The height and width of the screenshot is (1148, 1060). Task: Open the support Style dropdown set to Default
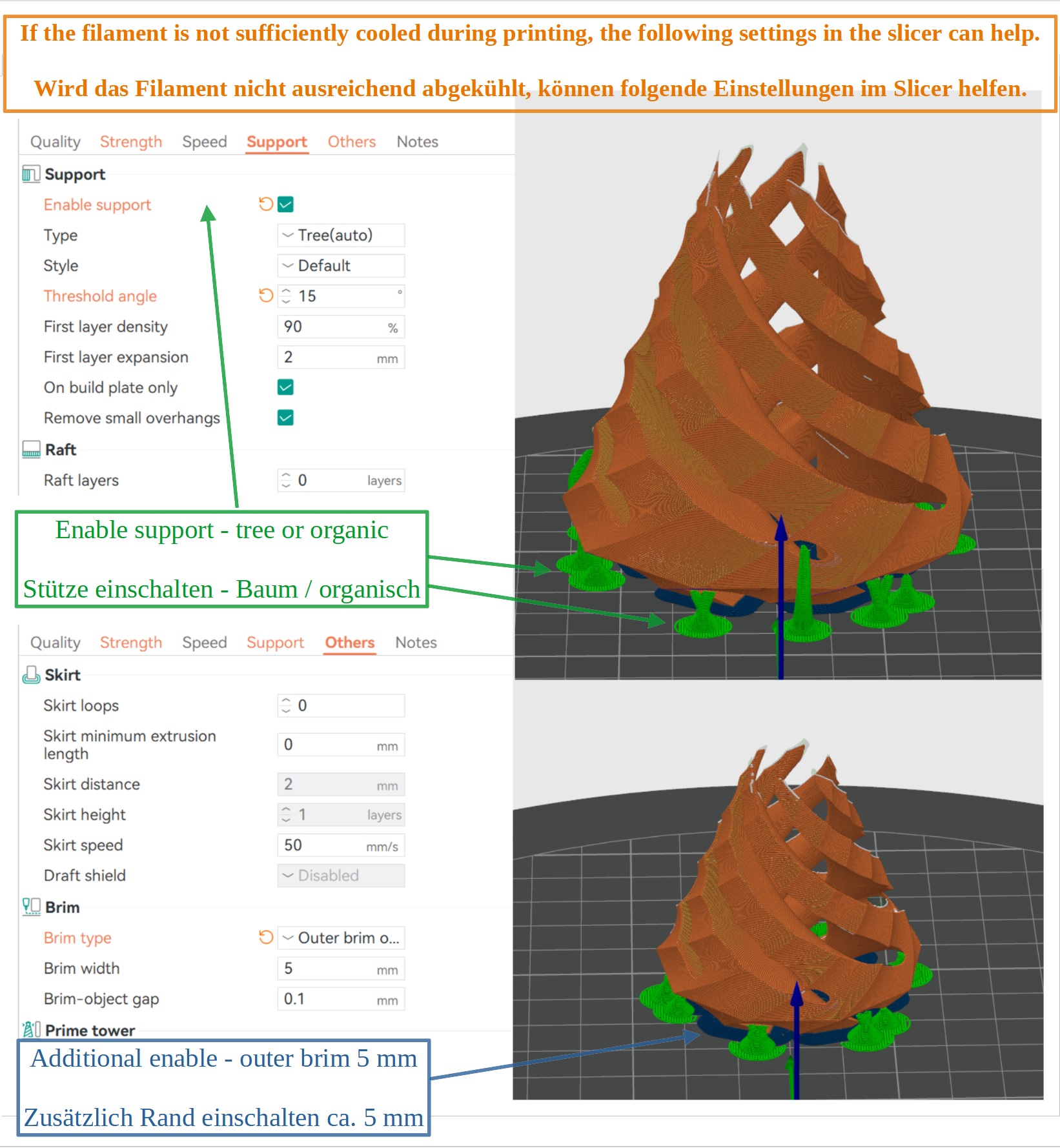[341, 265]
